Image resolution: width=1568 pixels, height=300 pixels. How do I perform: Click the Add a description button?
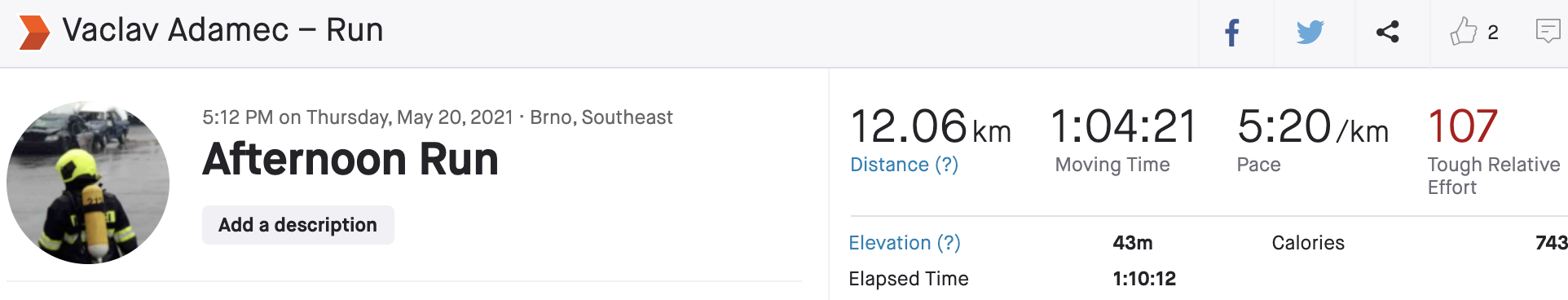click(x=298, y=225)
